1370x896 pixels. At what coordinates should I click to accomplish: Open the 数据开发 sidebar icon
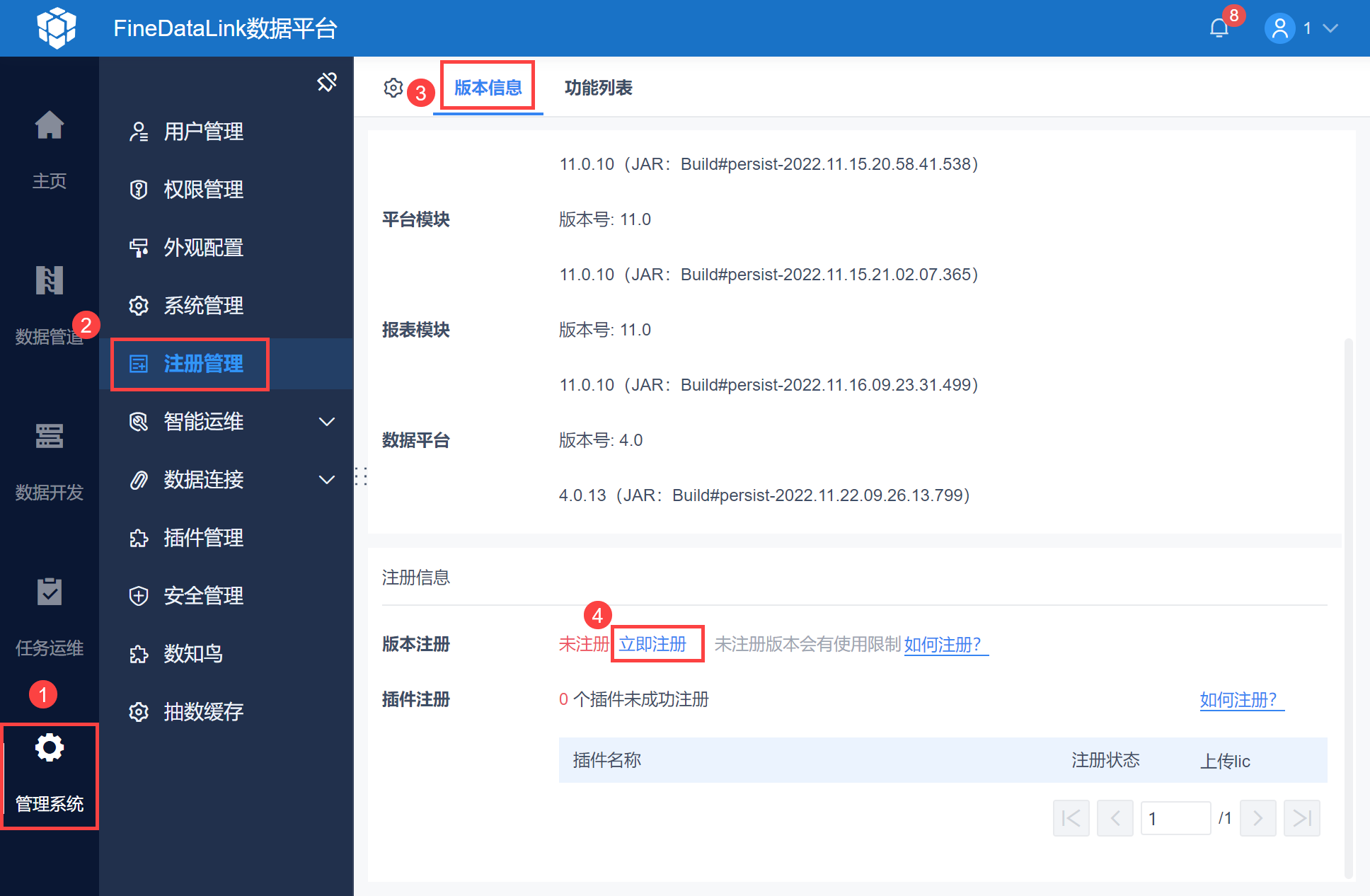[50, 436]
